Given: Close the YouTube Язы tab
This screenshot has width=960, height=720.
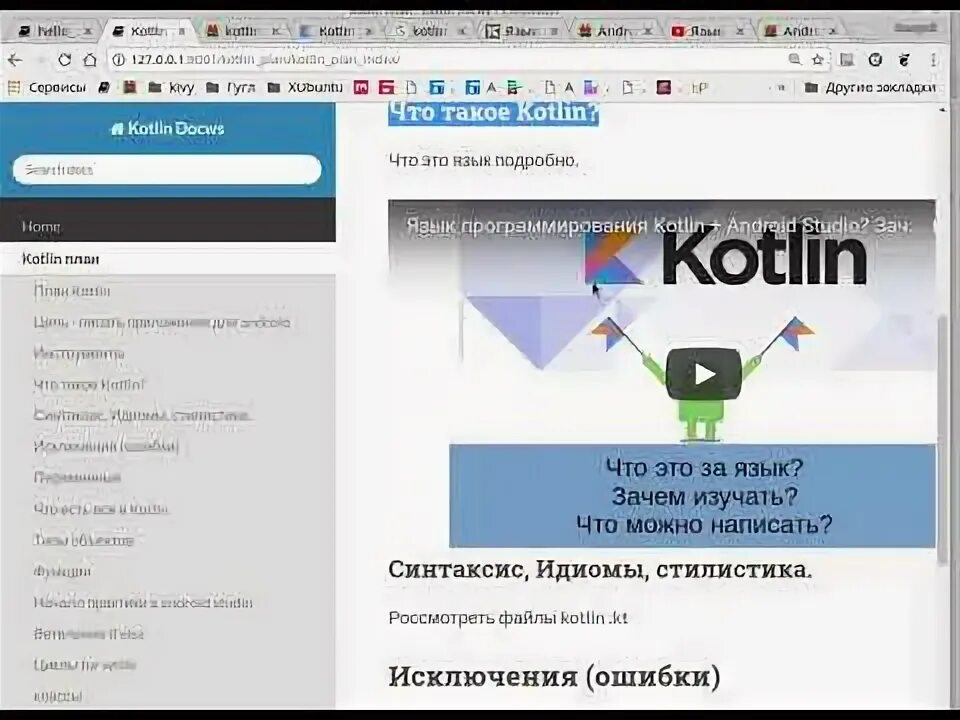Looking at the screenshot, I should coord(740,31).
